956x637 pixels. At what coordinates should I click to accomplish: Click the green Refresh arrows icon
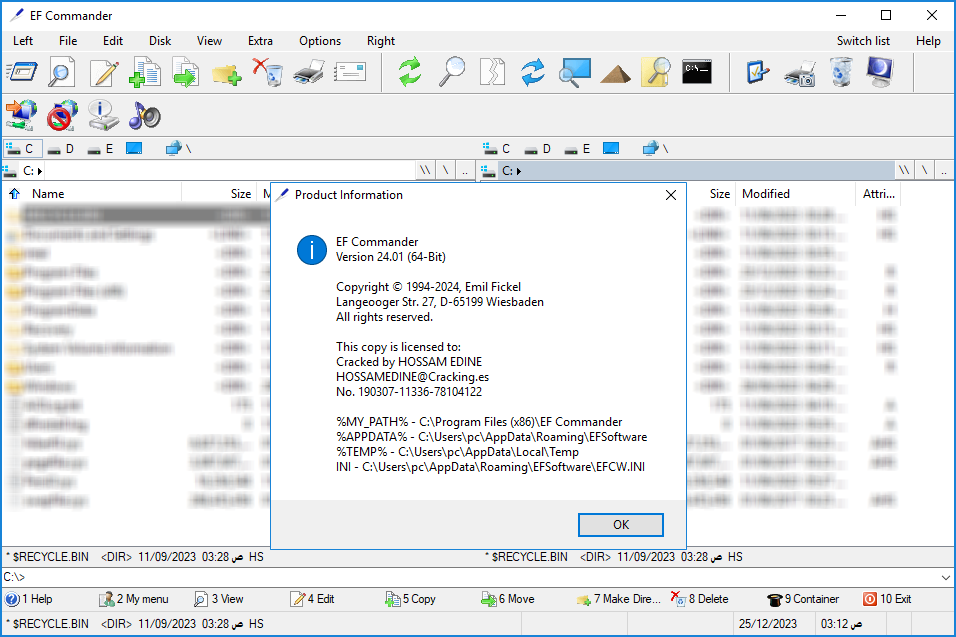point(410,73)
